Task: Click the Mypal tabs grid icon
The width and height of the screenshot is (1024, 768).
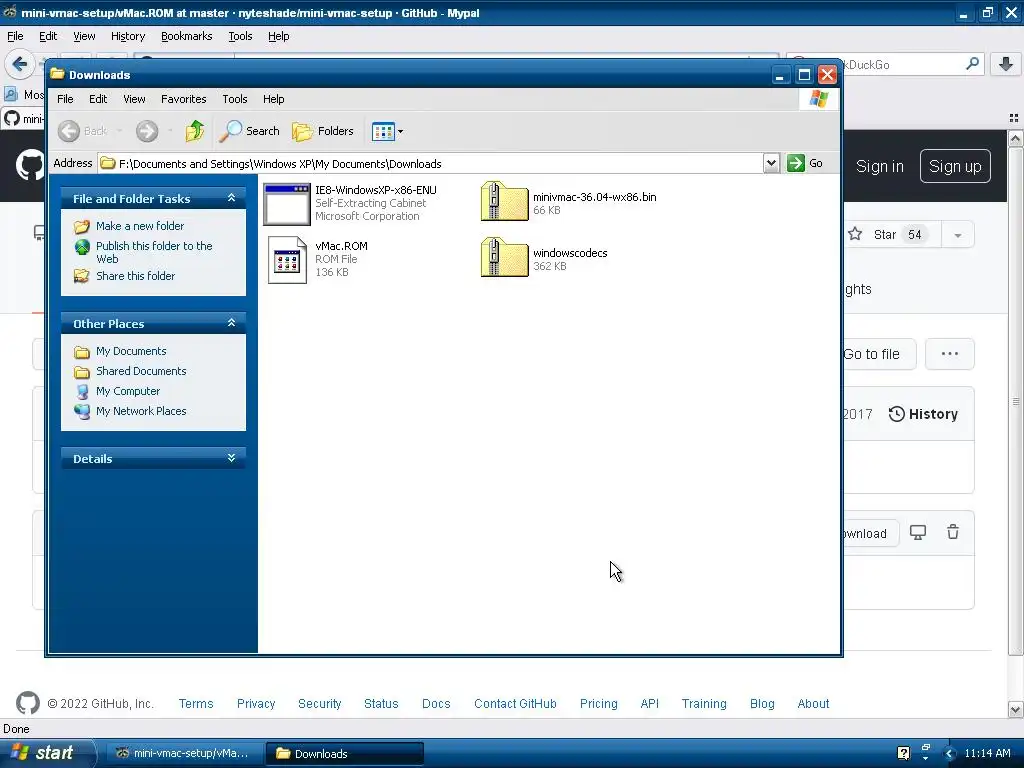Action: (x=1014, y=118)
